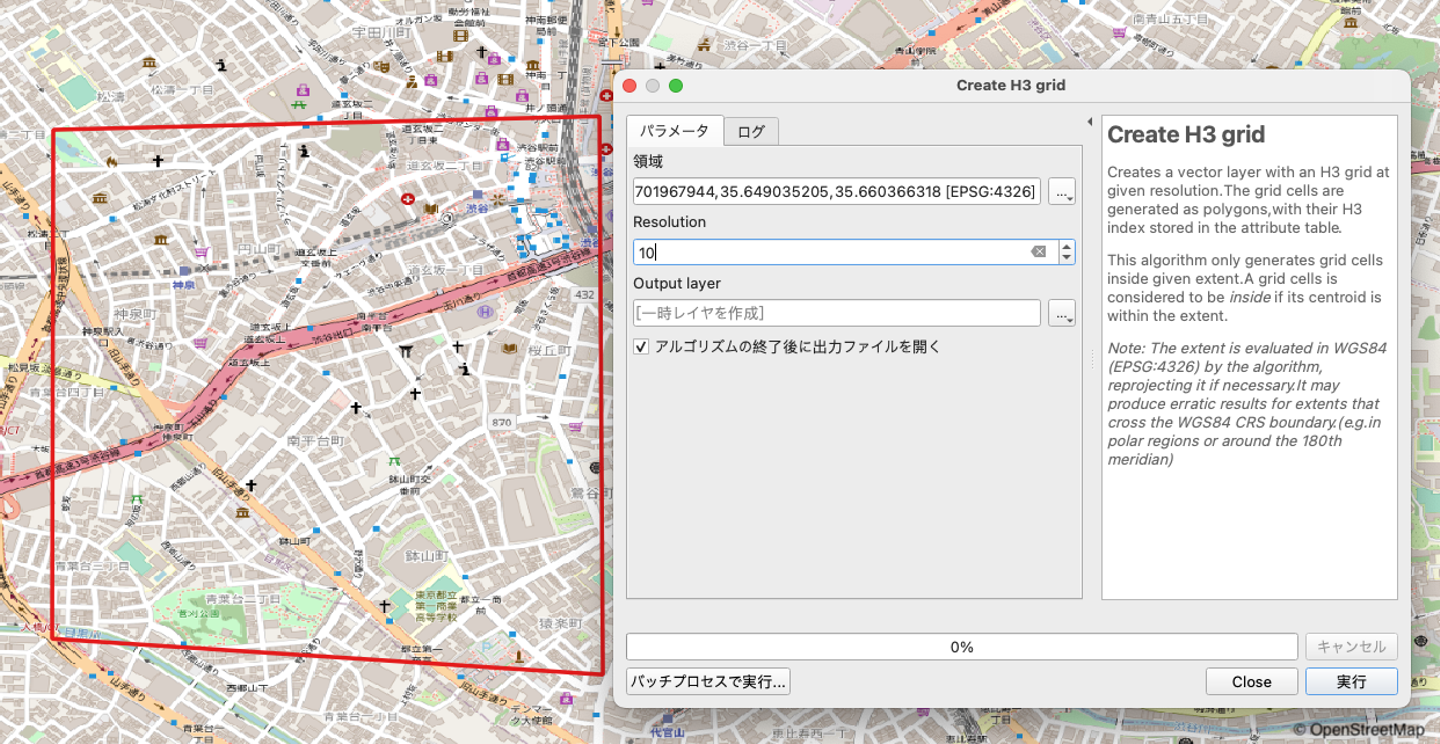Toggle open output file after algorithm checkbox
Viewport: 1440px width, 744px height.
(x=641, y=347)
